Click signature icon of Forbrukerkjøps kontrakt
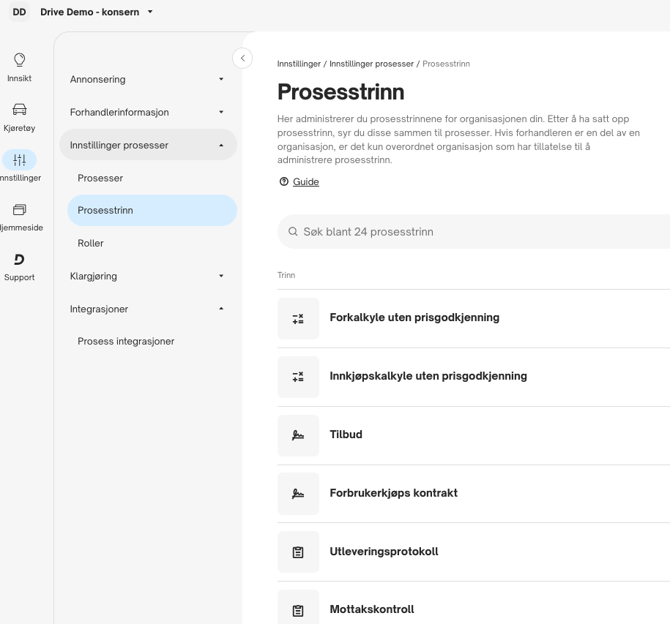The height and width of the screenshot is (624, 670). (x=298, y=494)
